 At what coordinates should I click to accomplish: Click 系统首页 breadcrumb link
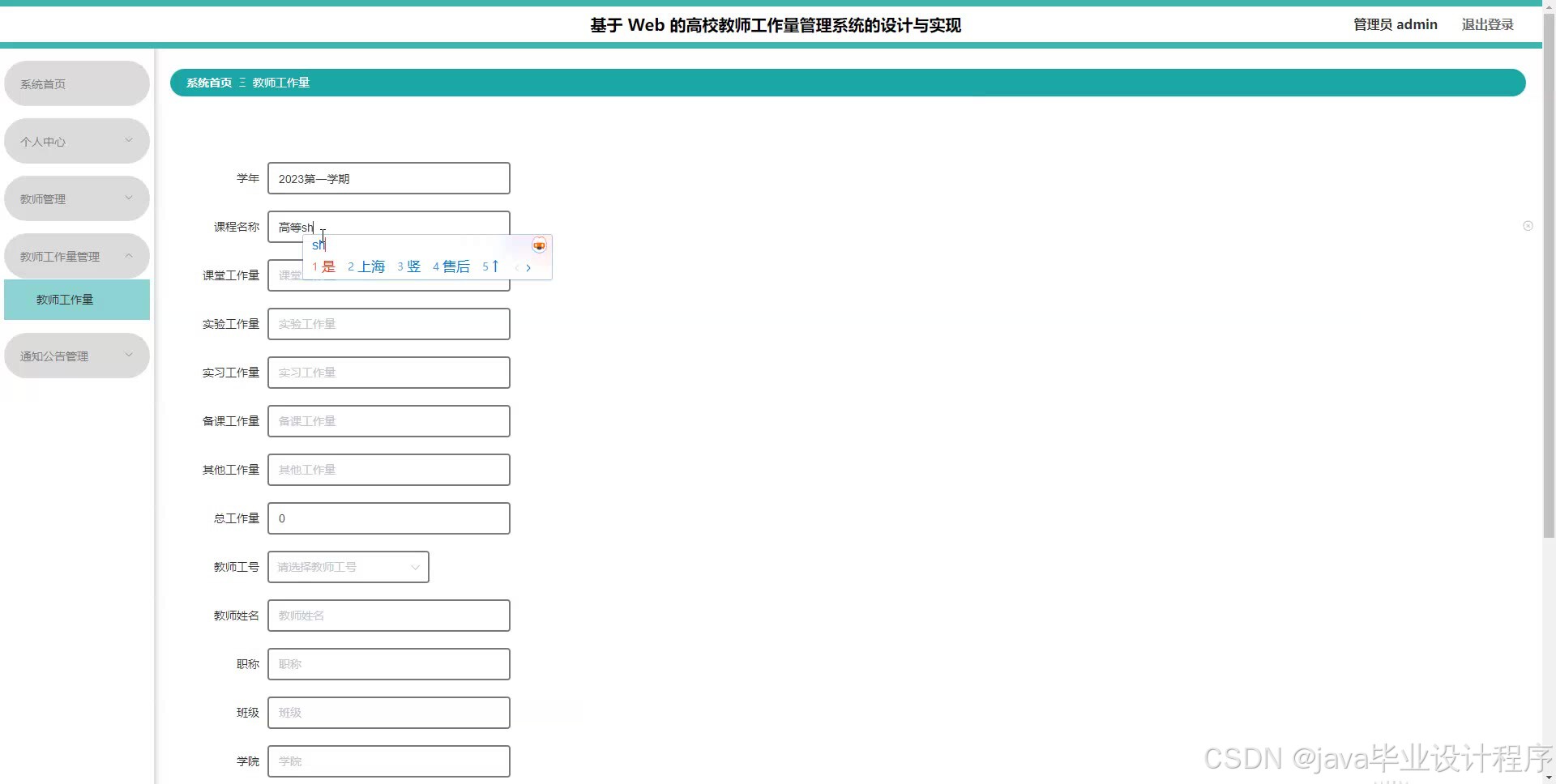click(209, 83)
